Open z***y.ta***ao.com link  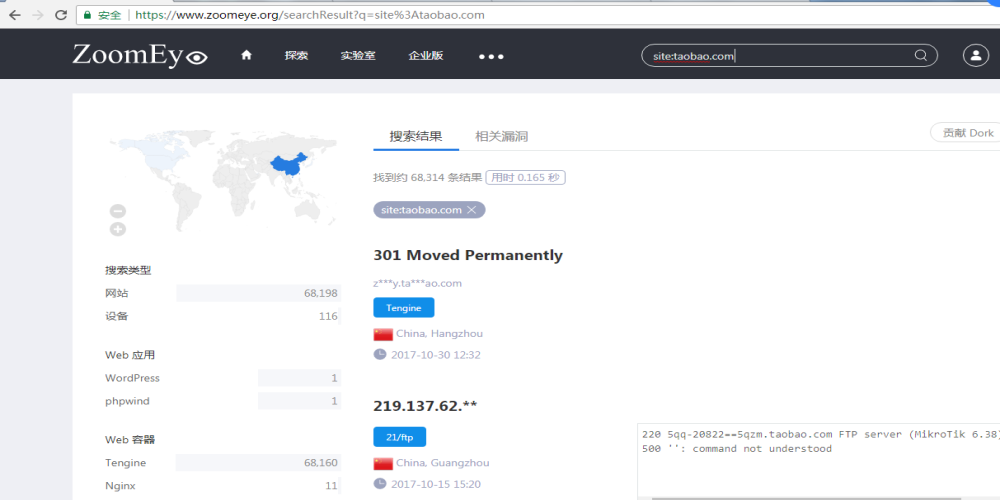(x=418, y=283)
